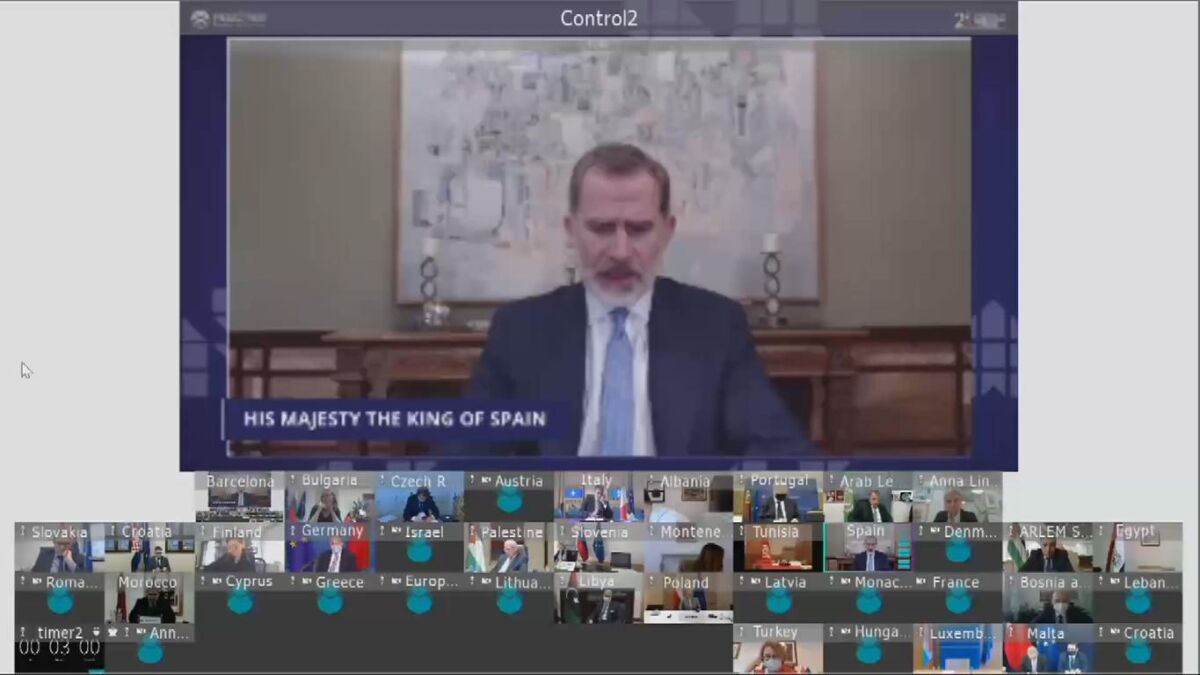Choose the Italy participant's video tile
This screenshot has height=675, width=1200.
598,497
